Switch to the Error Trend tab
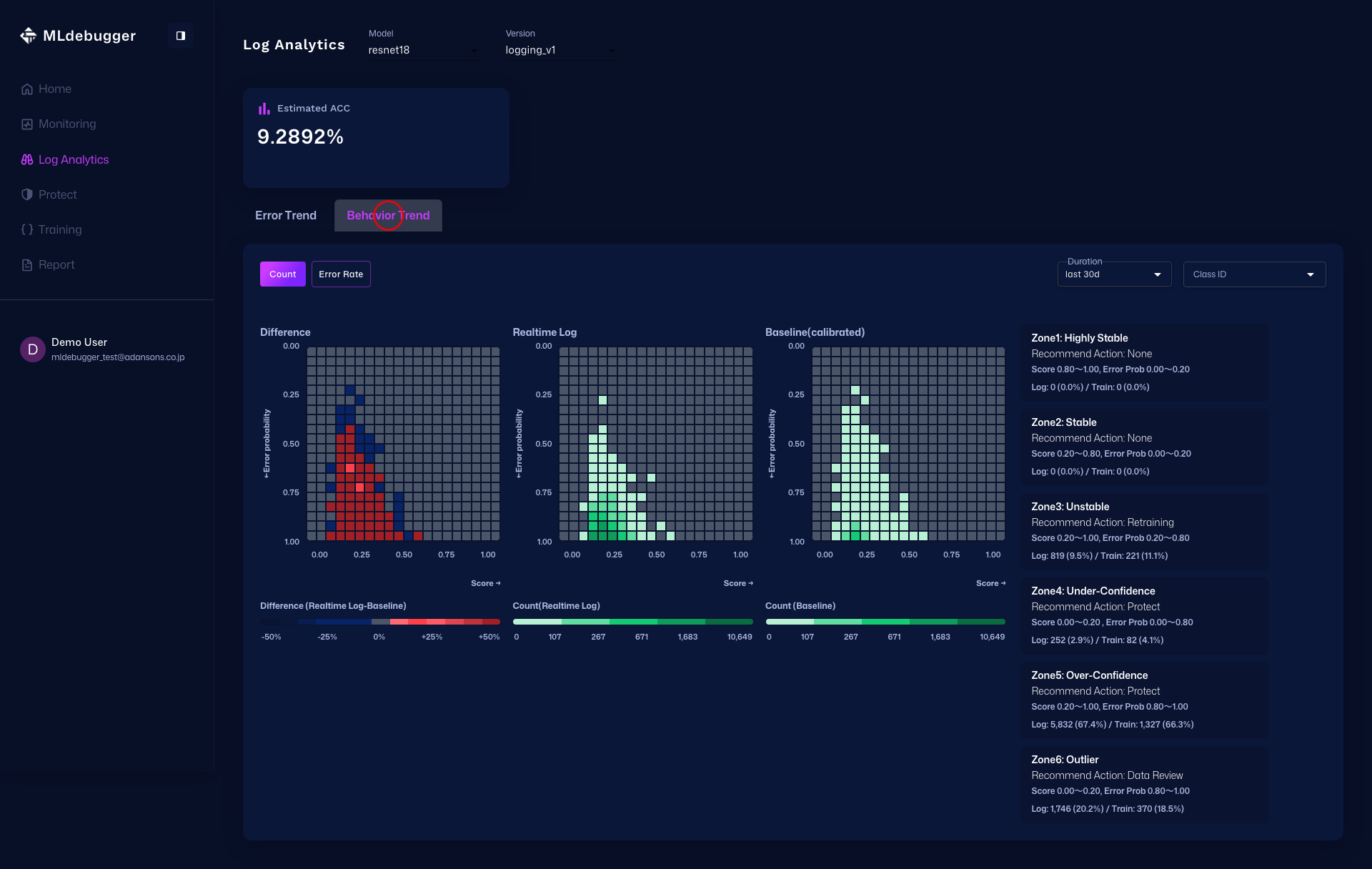The height and width of the screenshot is (869, 1372). pyautogui.click(x=285, y=215)
